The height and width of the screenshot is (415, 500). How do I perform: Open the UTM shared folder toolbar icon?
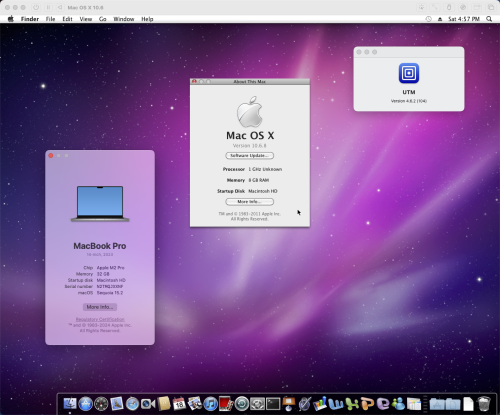click(x=477, y=7)
